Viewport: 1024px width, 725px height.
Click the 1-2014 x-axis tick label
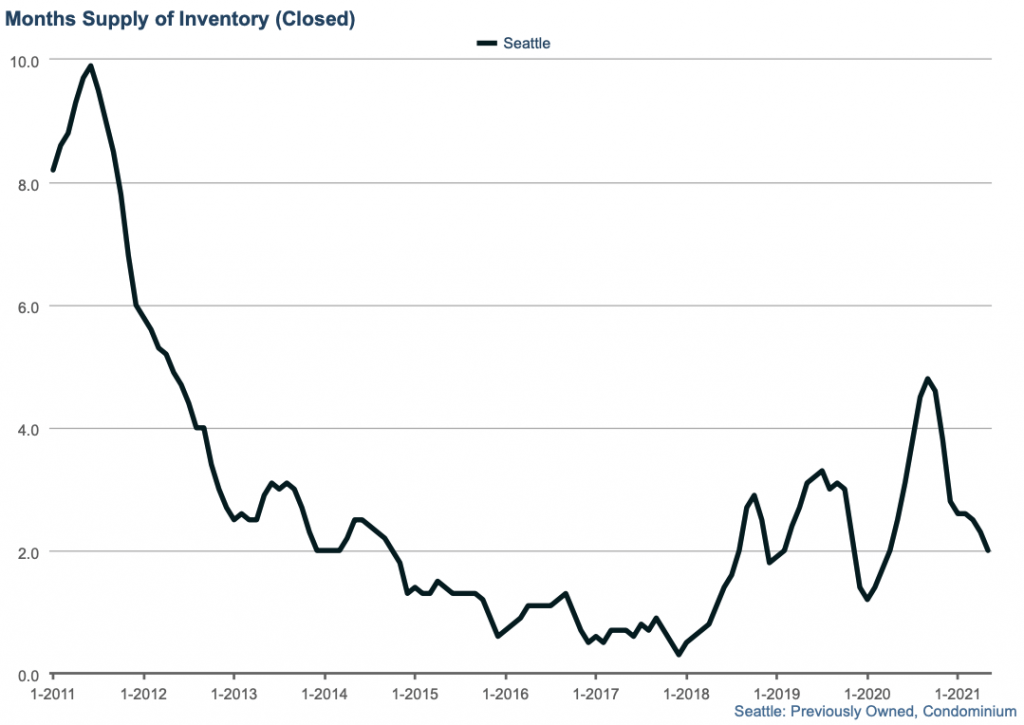(324, 693)
